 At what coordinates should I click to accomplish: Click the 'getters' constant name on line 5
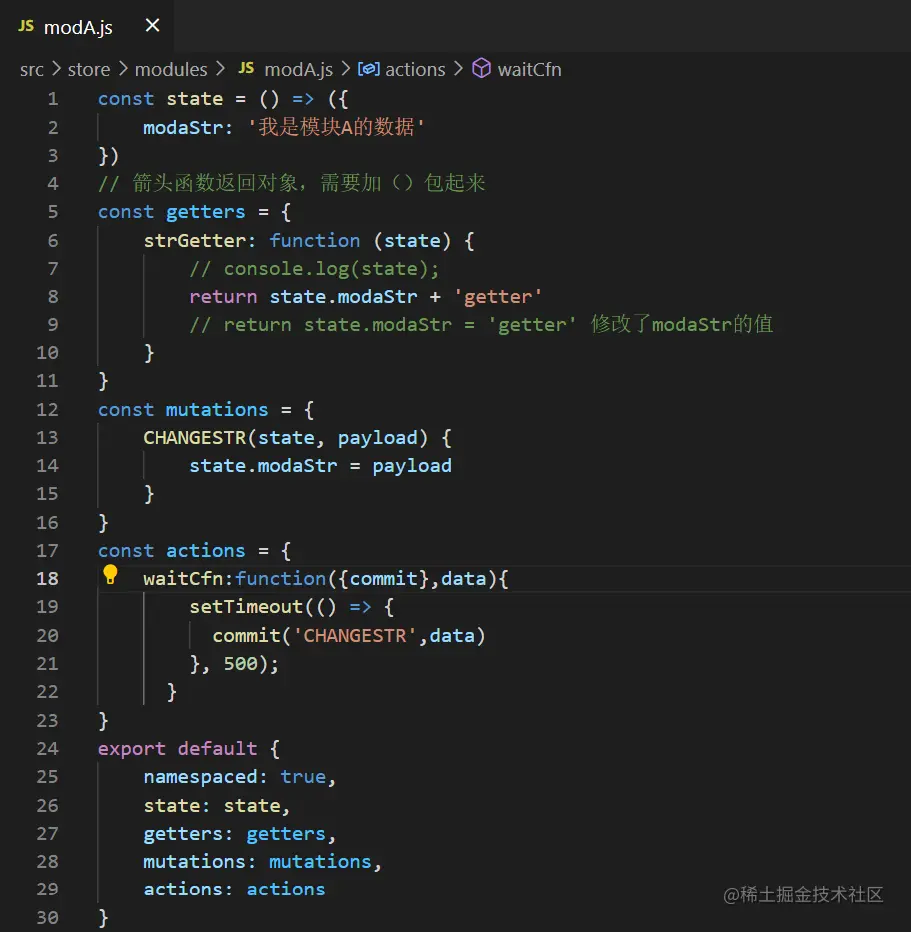(x=206, y=212)
